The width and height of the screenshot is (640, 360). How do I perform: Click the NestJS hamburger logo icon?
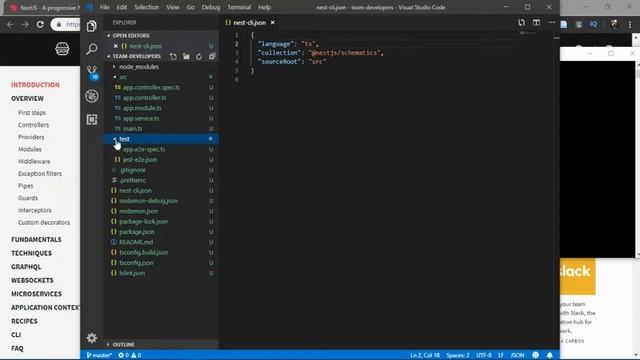point(62,49)
